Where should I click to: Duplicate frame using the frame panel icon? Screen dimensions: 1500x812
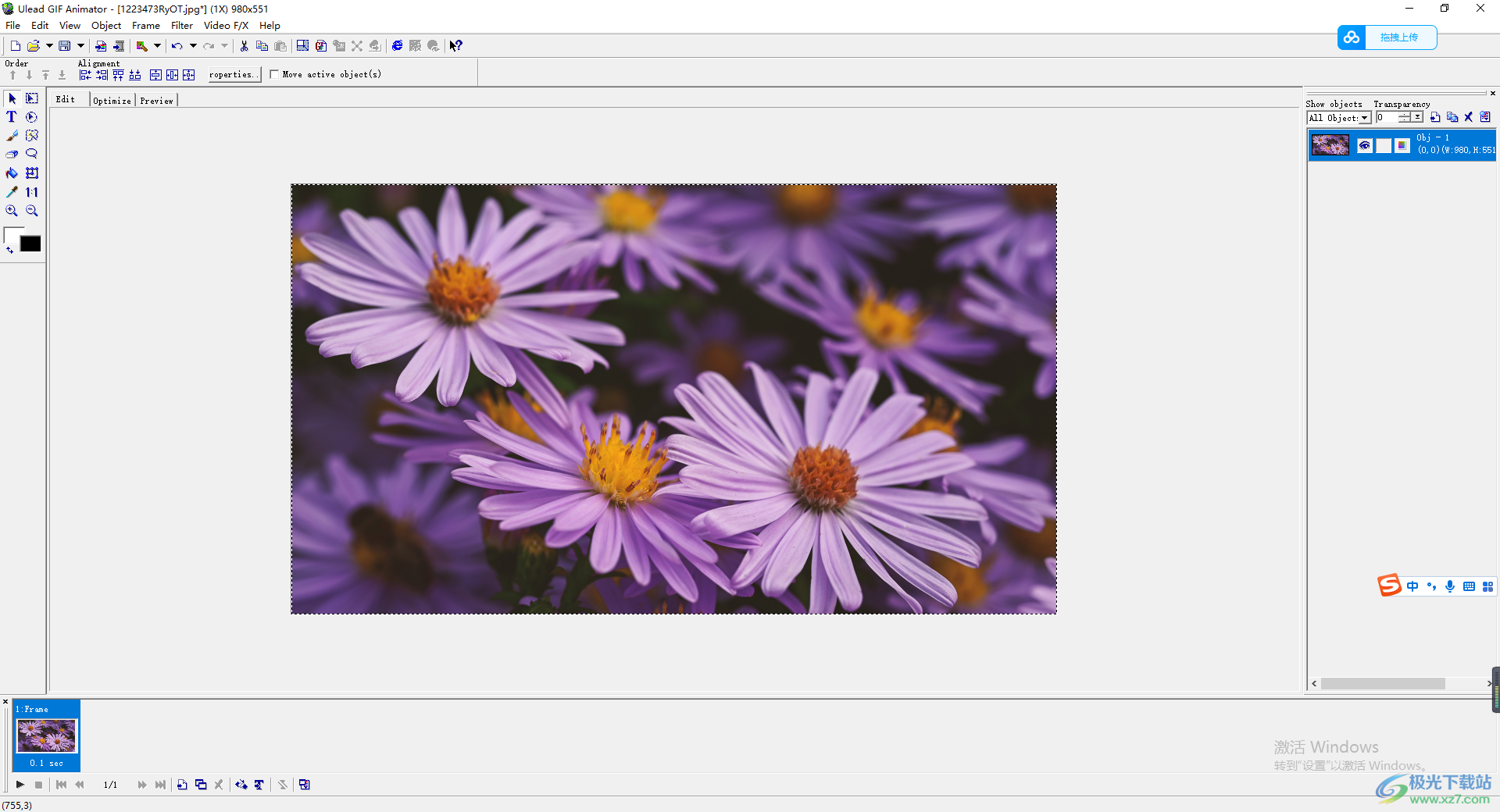point(201,785)
